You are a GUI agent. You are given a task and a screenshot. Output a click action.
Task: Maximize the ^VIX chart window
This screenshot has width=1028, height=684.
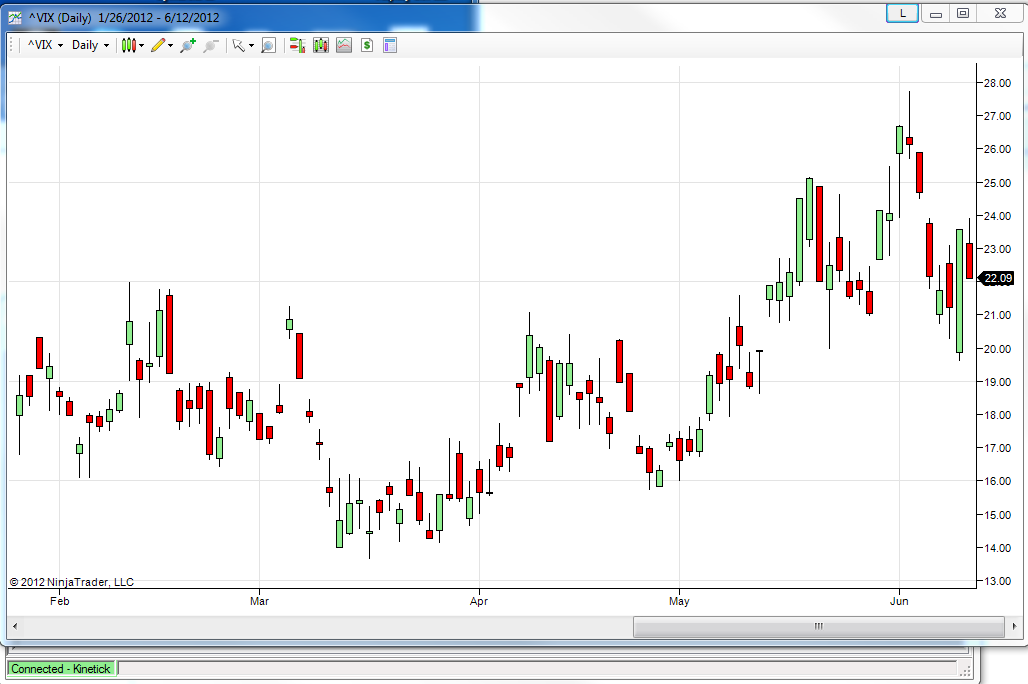(x=962, y=13)
